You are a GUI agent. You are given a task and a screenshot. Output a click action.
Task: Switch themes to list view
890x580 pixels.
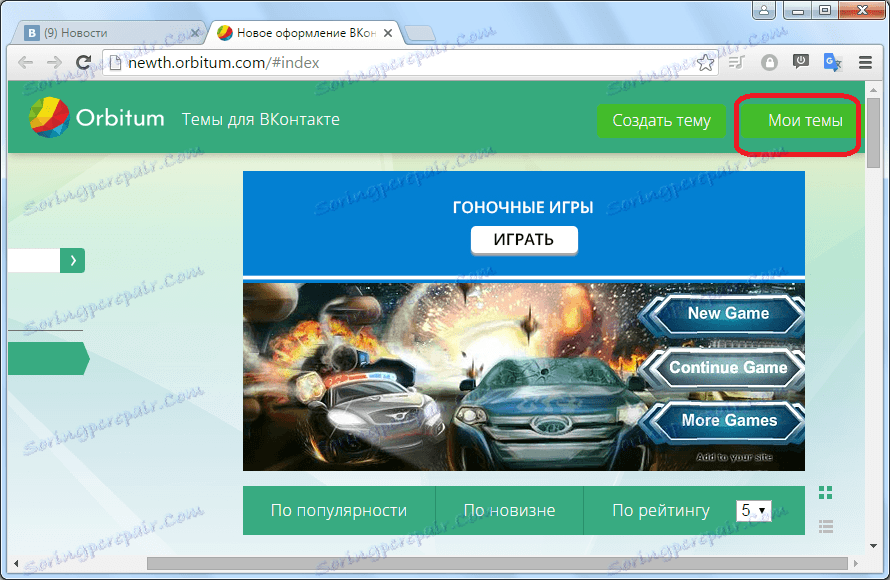[826, 525]
